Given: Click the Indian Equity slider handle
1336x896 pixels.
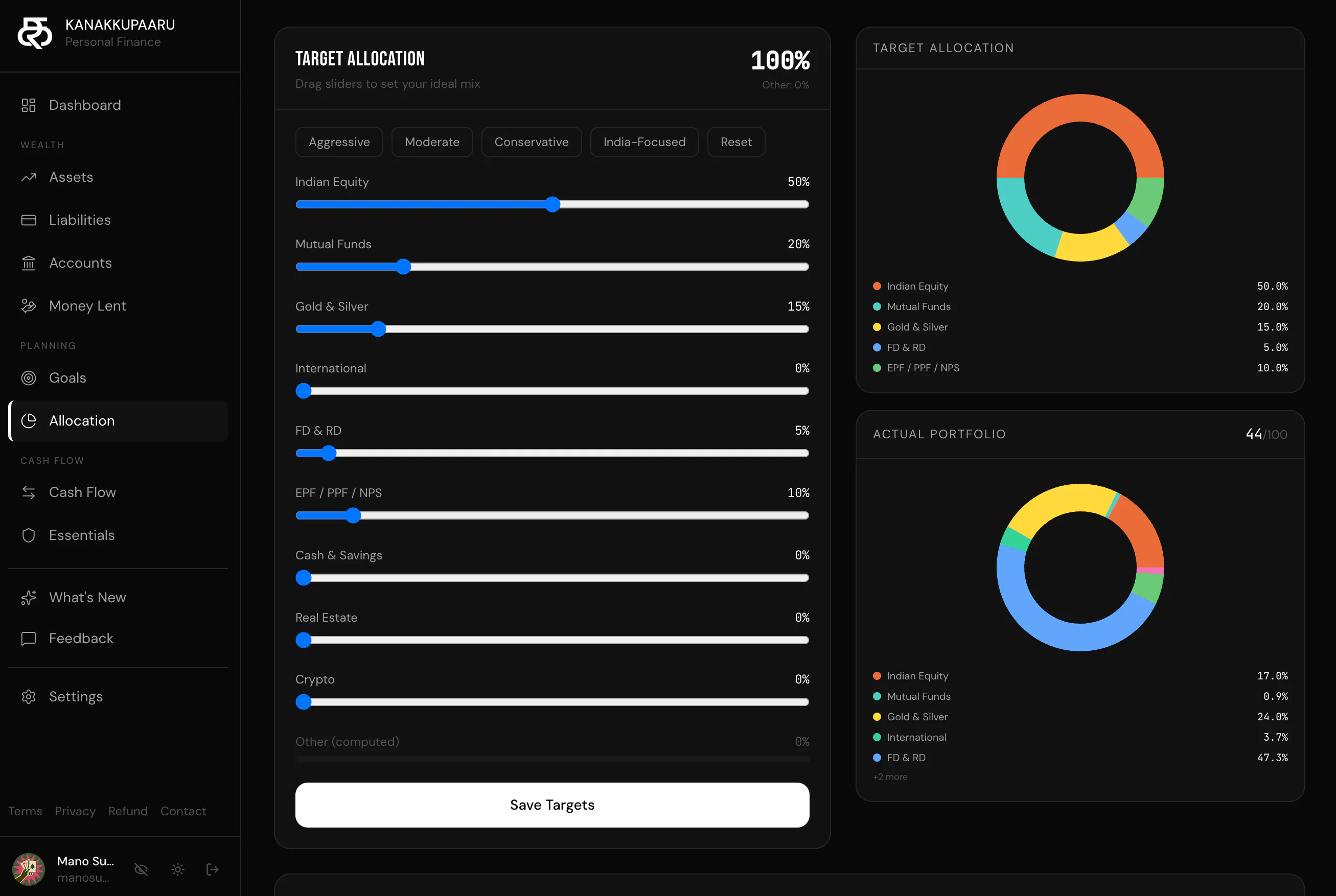Looking at the screenshot, I should 552,204.
